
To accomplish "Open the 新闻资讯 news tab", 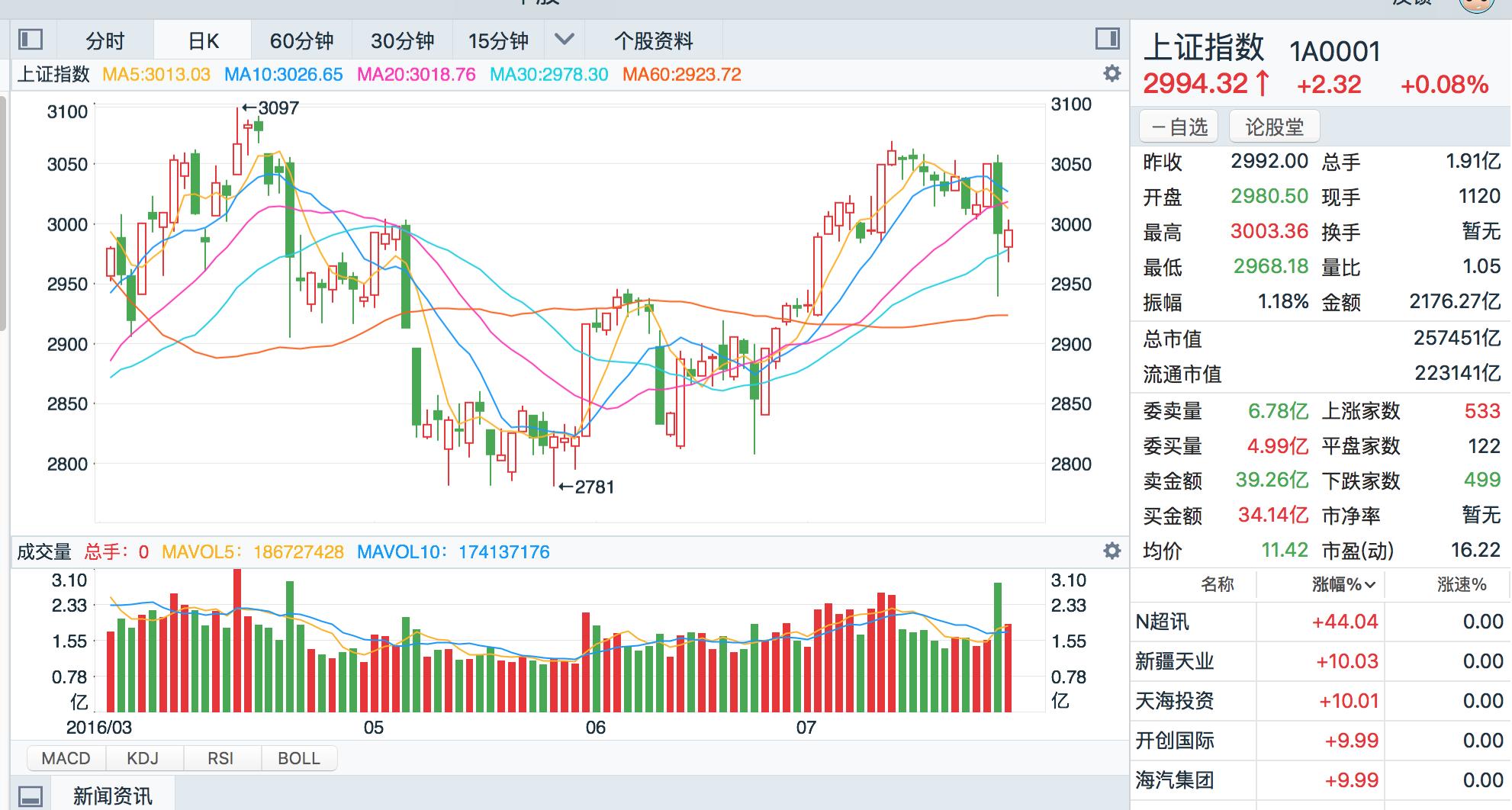I will click(x=113, y=796).
